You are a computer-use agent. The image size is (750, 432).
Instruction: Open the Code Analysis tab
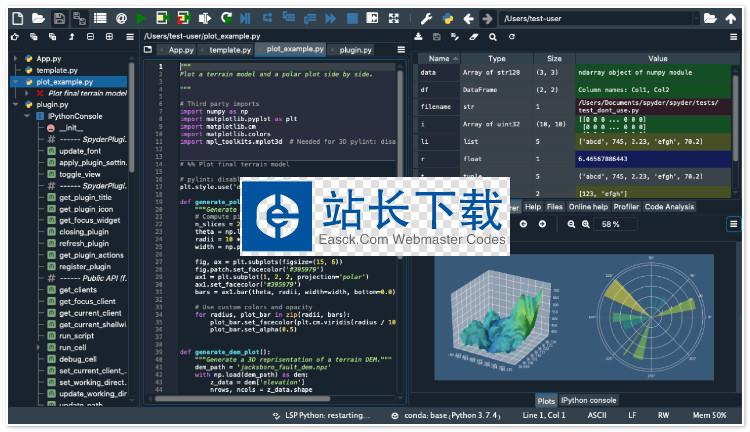670,206
